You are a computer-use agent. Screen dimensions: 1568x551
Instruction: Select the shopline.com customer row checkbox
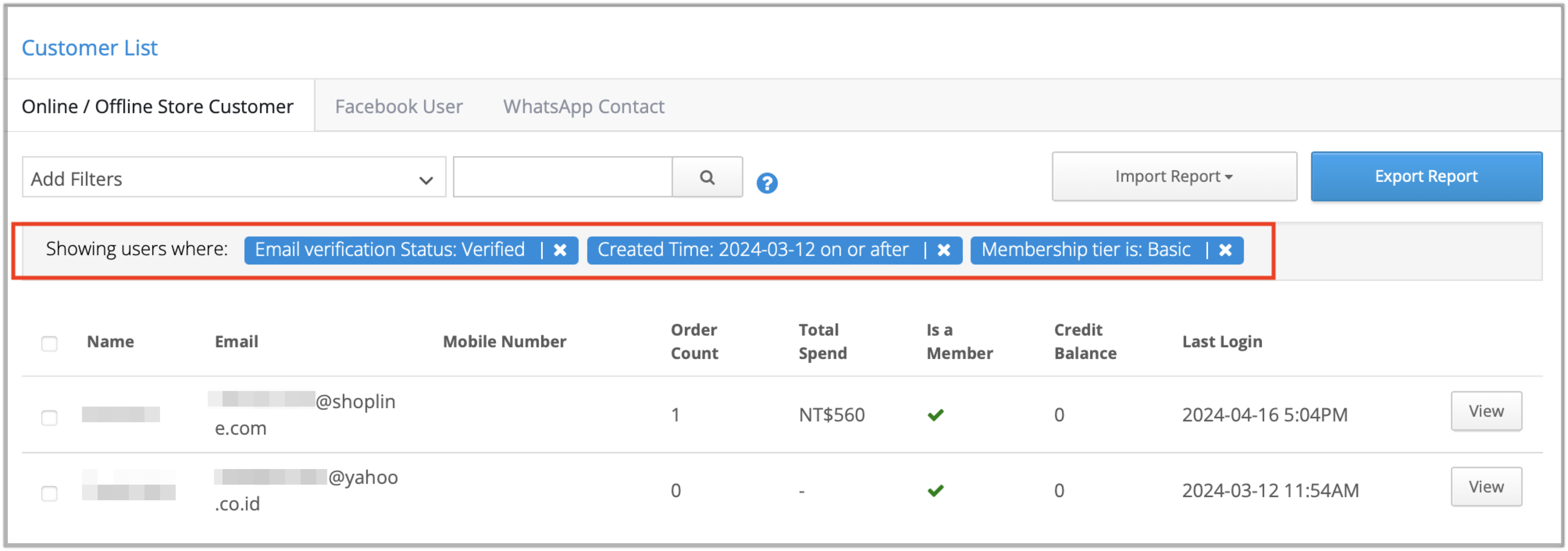click(49, 417)
